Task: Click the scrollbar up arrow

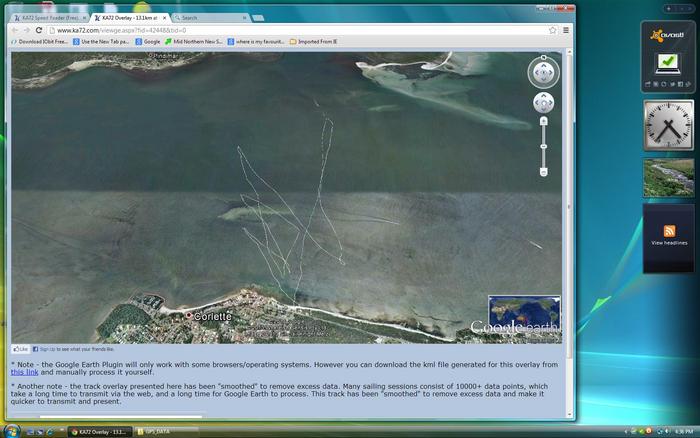Action: pyautogui.click(x=569, y=52)
